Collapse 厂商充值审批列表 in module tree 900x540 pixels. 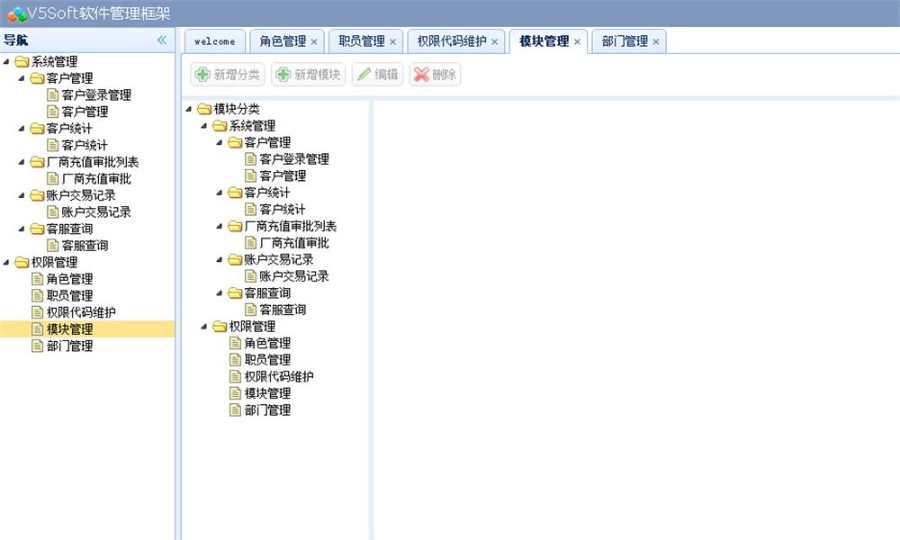pyautogui.click(x=220, y=226)
